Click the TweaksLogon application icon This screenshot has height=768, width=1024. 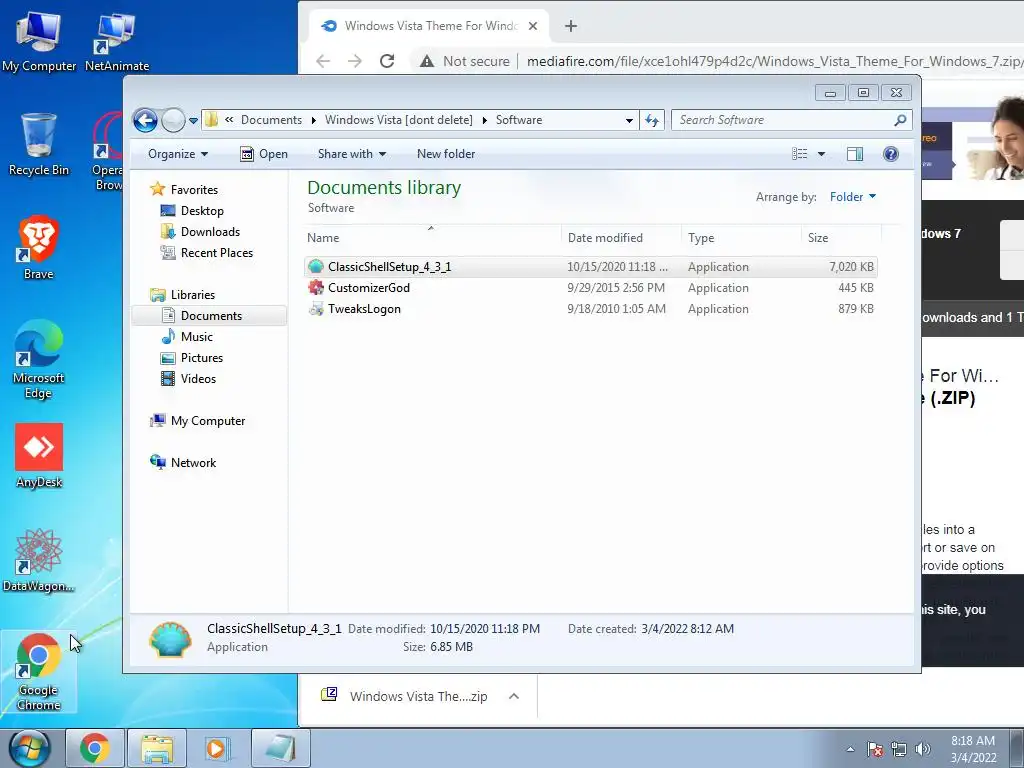click(316, 309)
